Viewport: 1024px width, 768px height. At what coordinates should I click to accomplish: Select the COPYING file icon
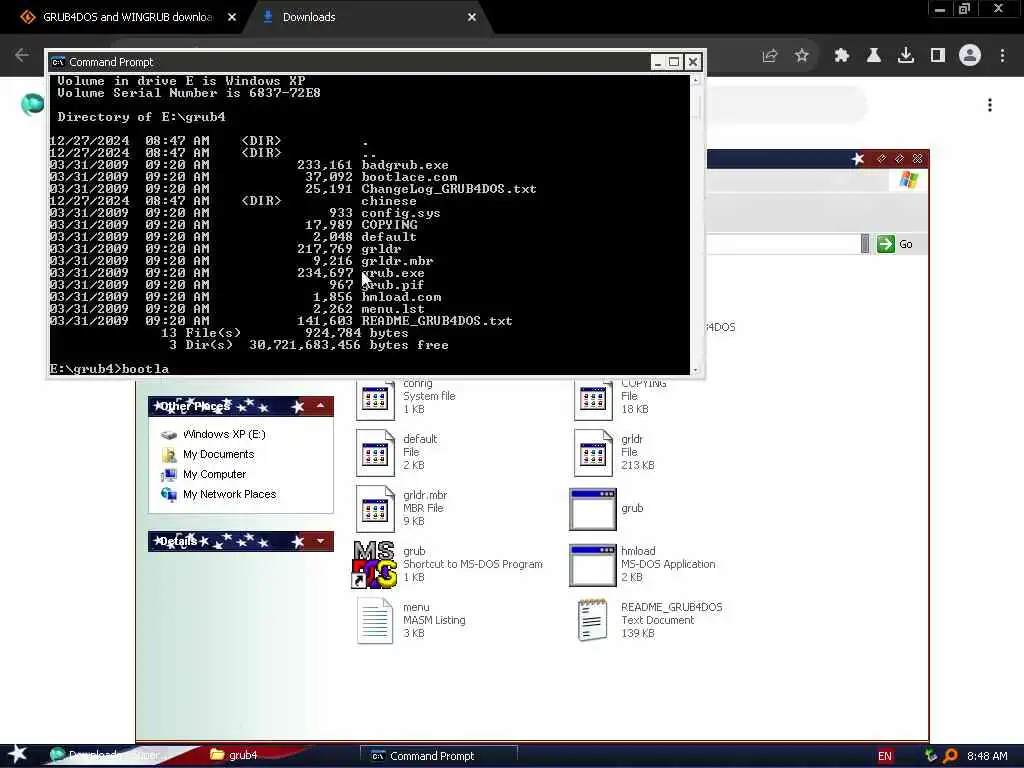(x=593, y=398)
